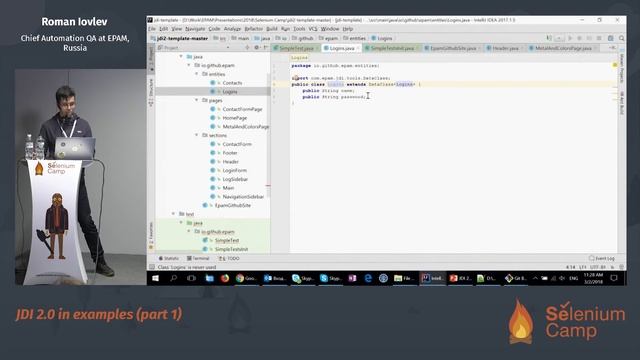Viewport: 640px width, 360px height.
Task: Switch to EpamGithubSite.java editor tab
Action: click(452, 48)
